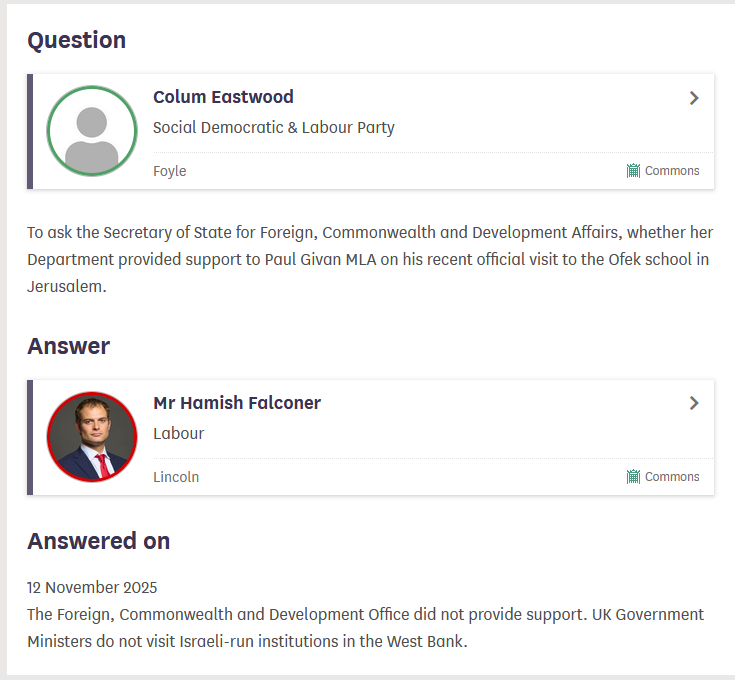Click the Answer section heading
735x680 pixels.
(x=68, y=347)
